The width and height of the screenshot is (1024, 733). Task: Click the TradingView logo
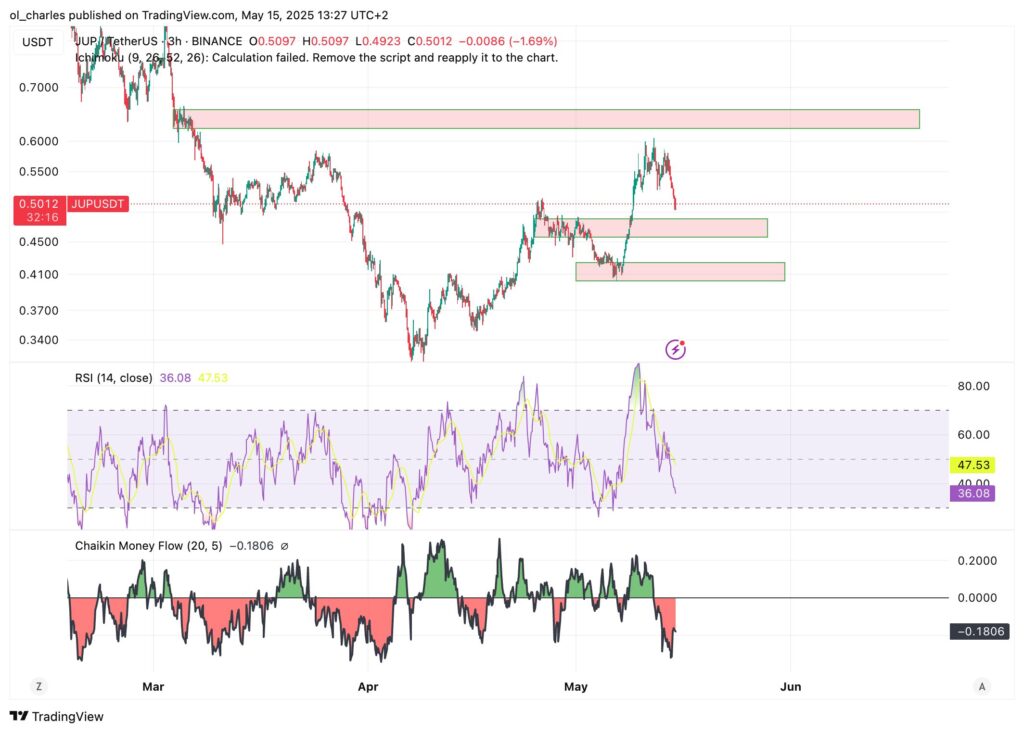pos(57,716)
